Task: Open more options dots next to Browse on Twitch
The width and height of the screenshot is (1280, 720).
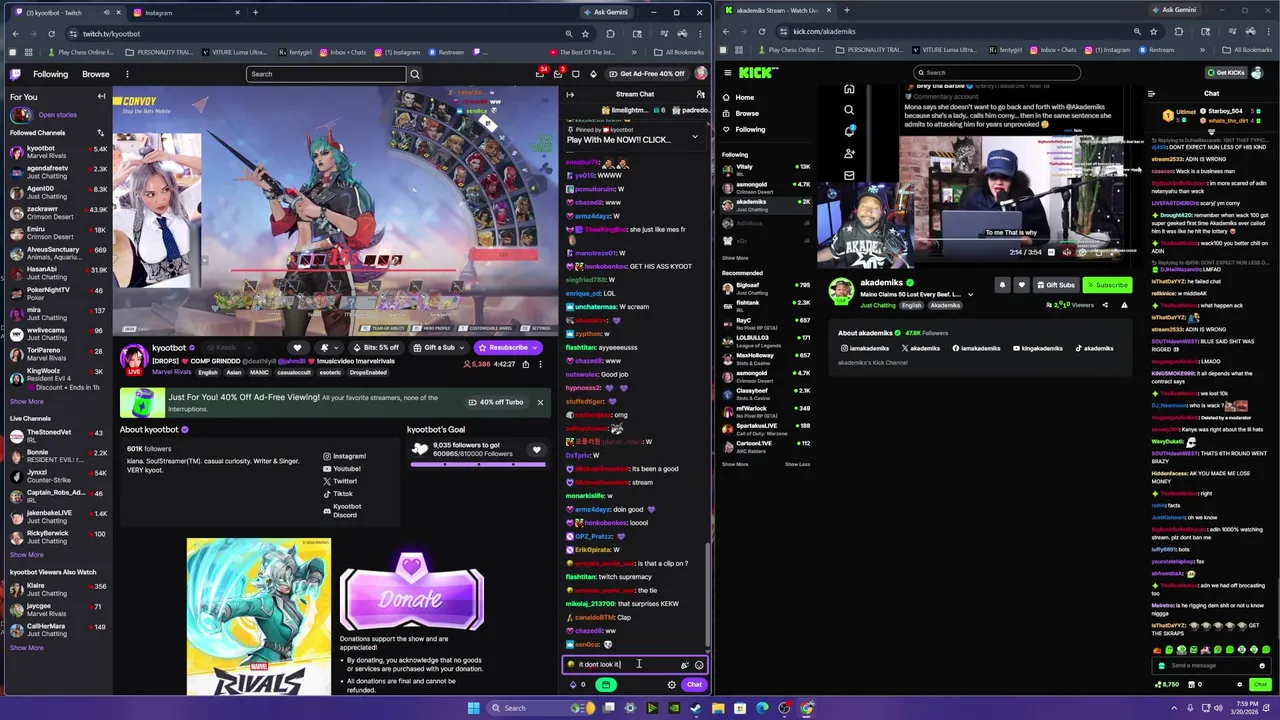Action: 127,74
